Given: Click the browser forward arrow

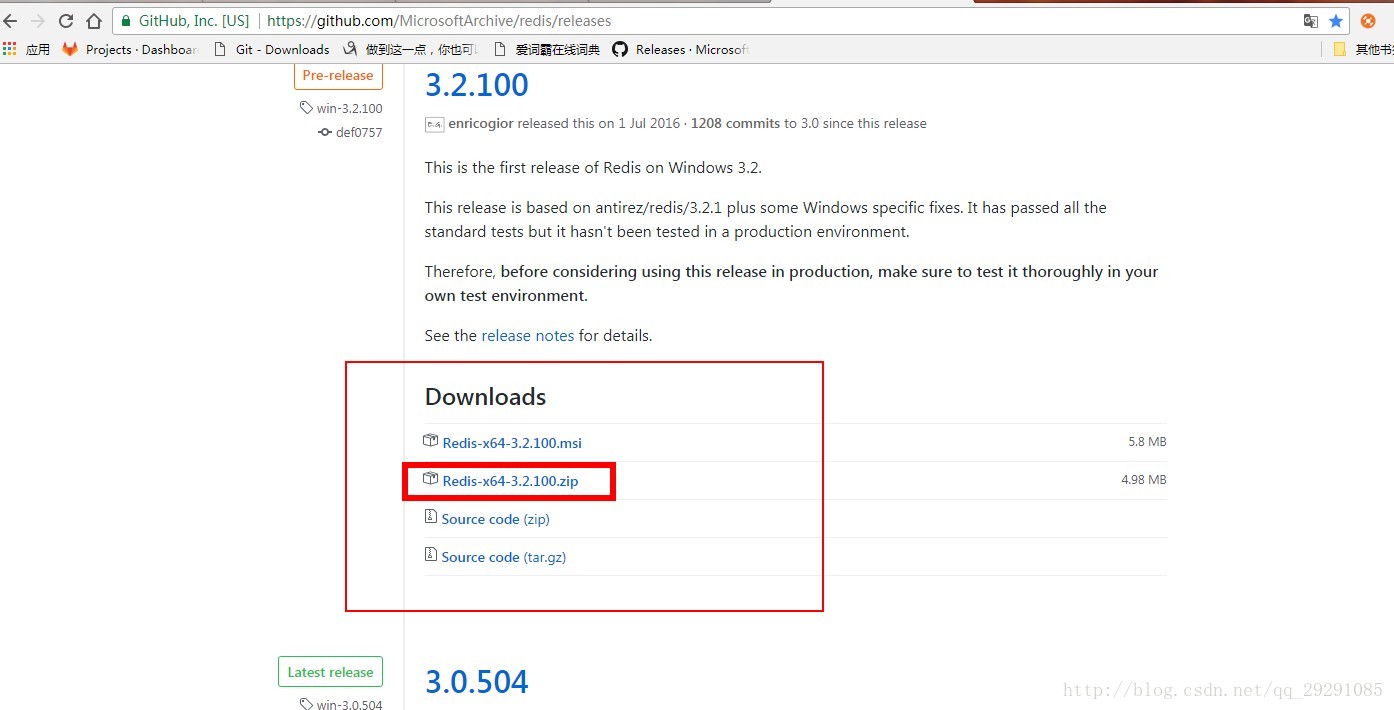Looking at the screenshot, I should click(38, 20).
